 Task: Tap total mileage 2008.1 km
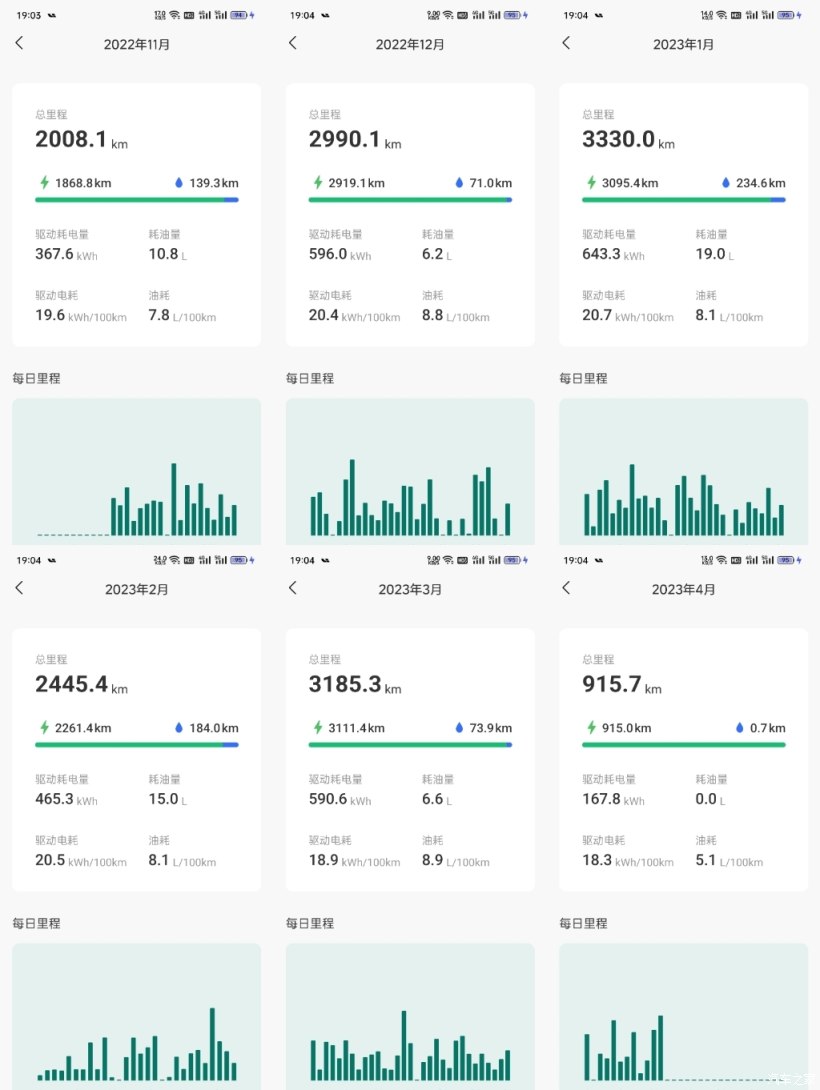(81, 139)
